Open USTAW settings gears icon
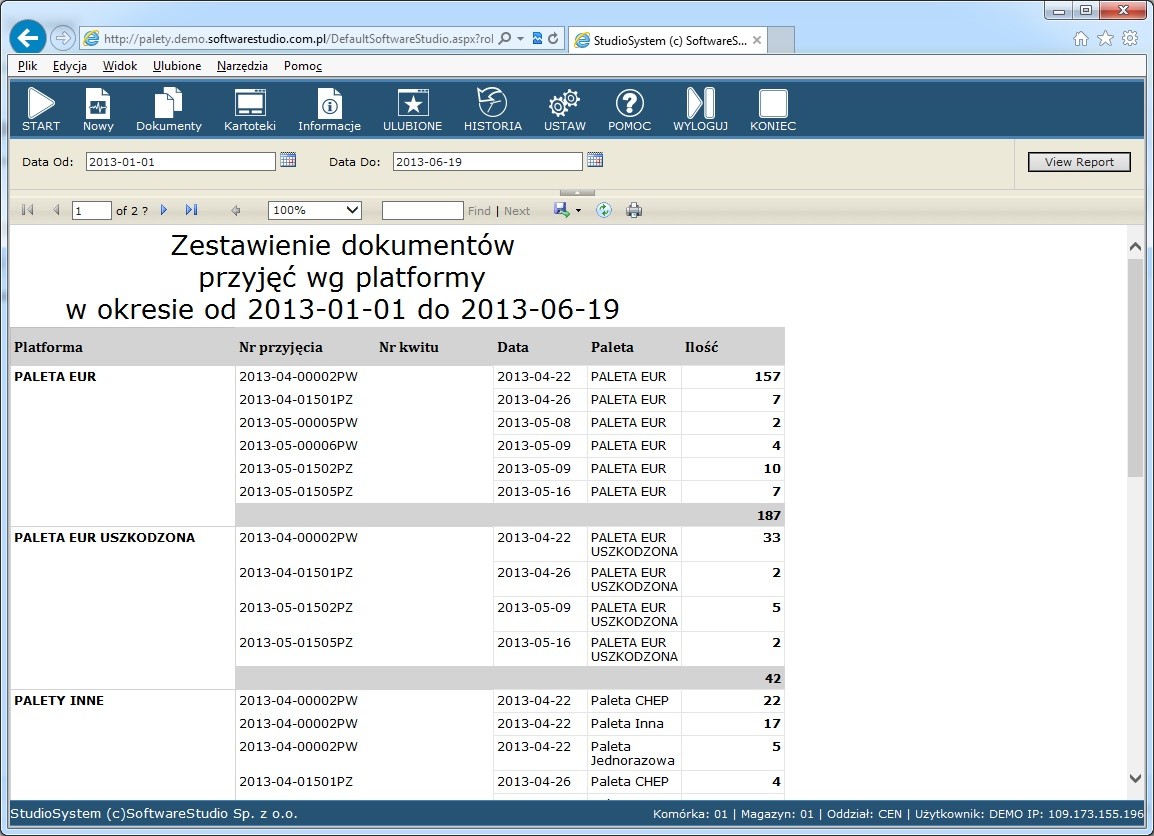Image resolution: width=1154 pixels, height=836 pixels. (x=564, y=103)
